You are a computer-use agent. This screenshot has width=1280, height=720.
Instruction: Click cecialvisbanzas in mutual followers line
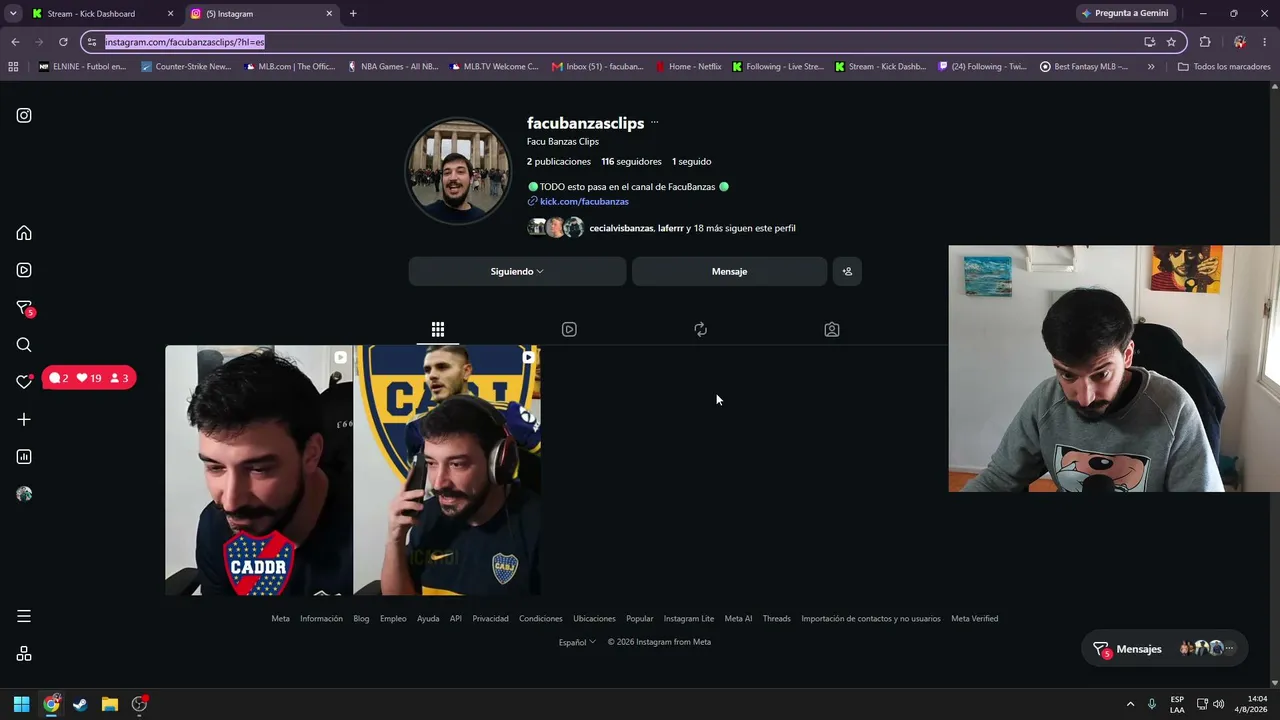[621, 228]
